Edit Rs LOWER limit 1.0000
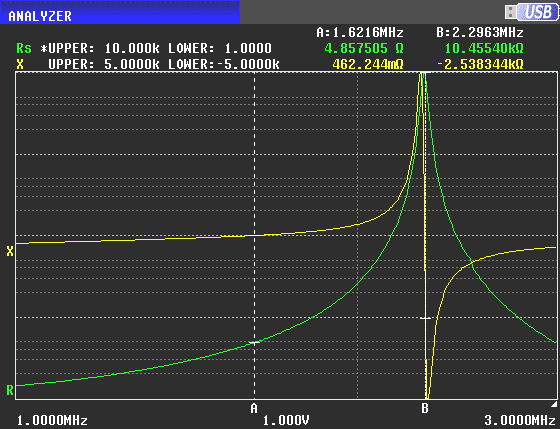The height and width of the screenshot is (429, 560). pos(248,48)
